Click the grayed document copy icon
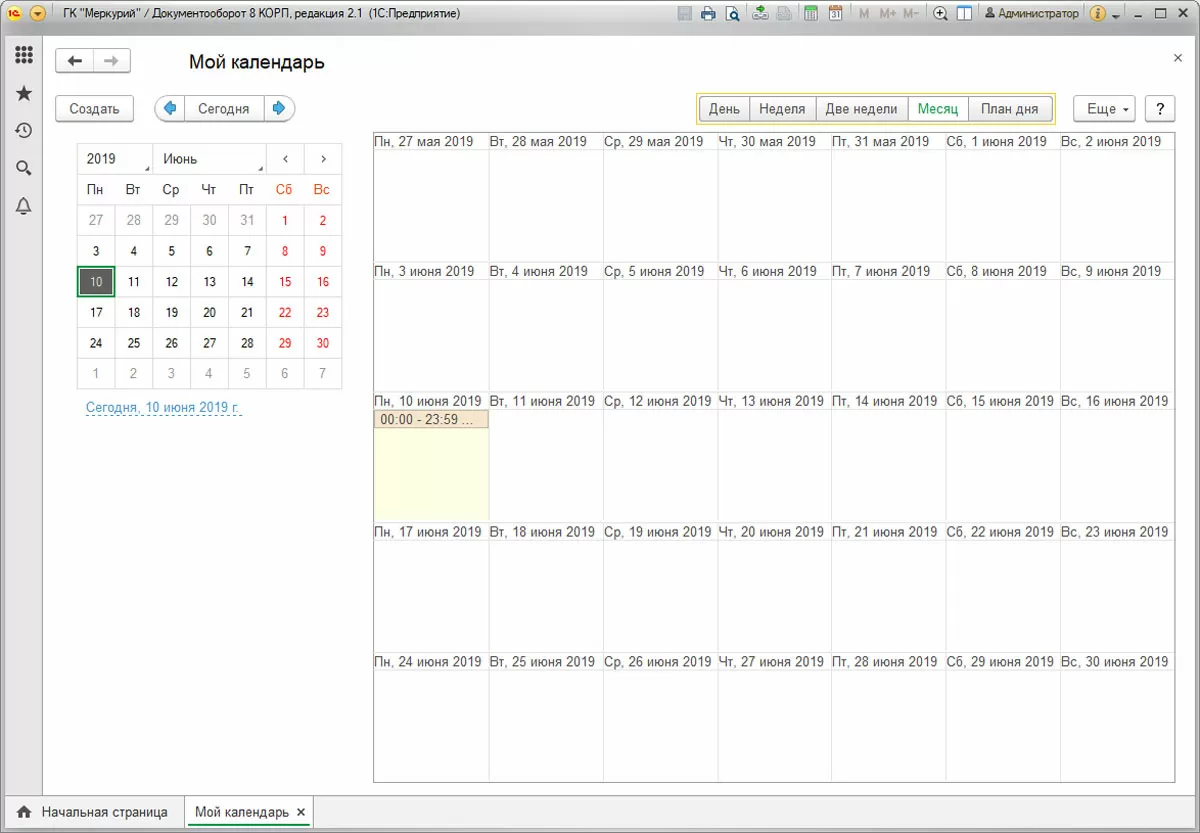Viewport: 1200px width, 833px height. pyautogui.click(x=785, y=14)
